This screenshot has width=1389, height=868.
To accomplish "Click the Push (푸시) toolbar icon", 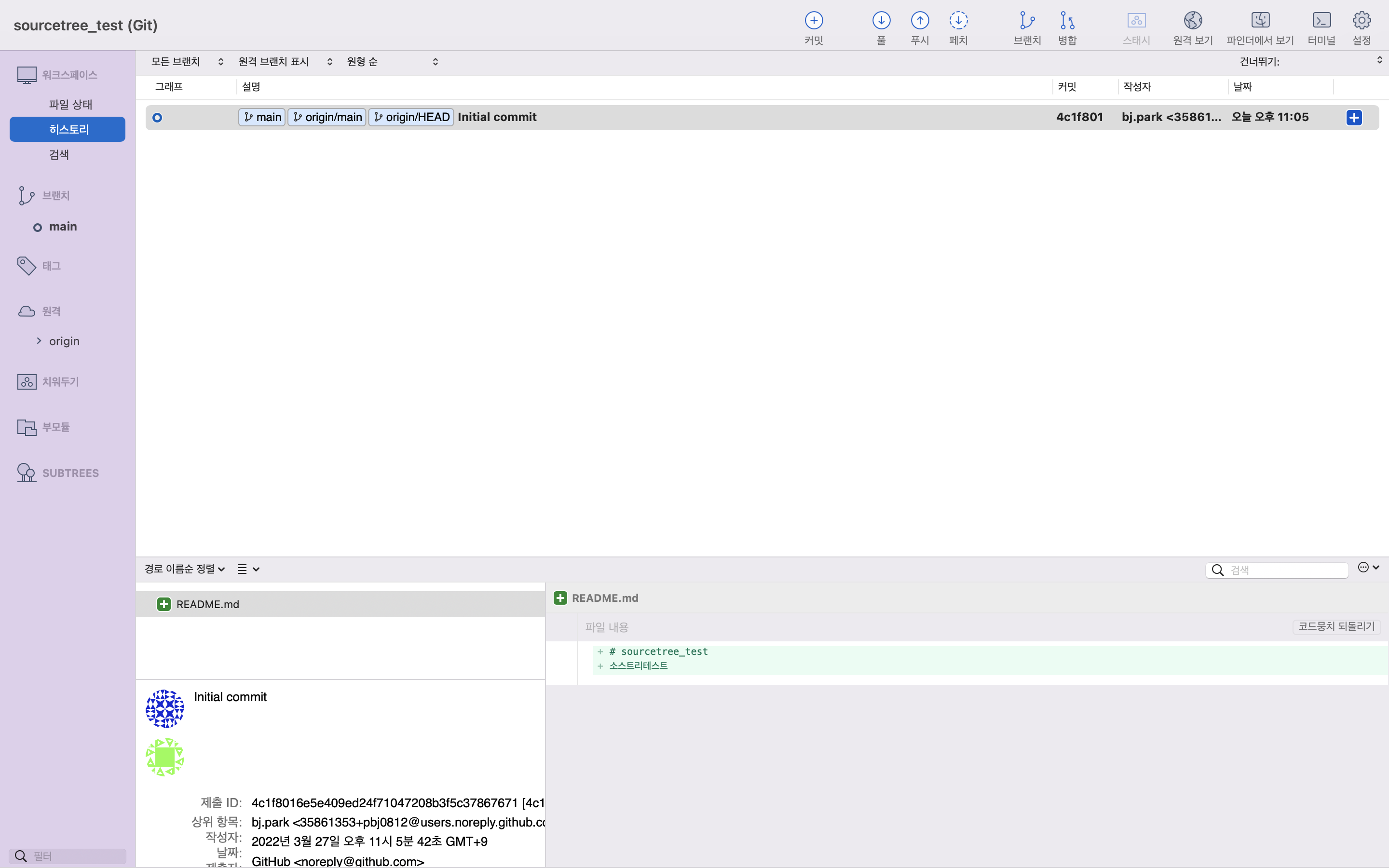I will click(920, 21).
